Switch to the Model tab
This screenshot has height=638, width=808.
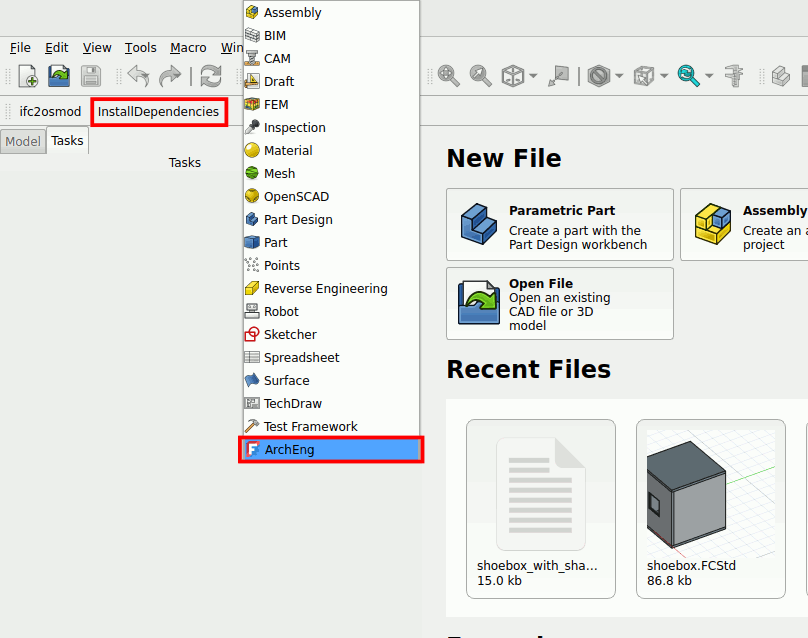23,141
